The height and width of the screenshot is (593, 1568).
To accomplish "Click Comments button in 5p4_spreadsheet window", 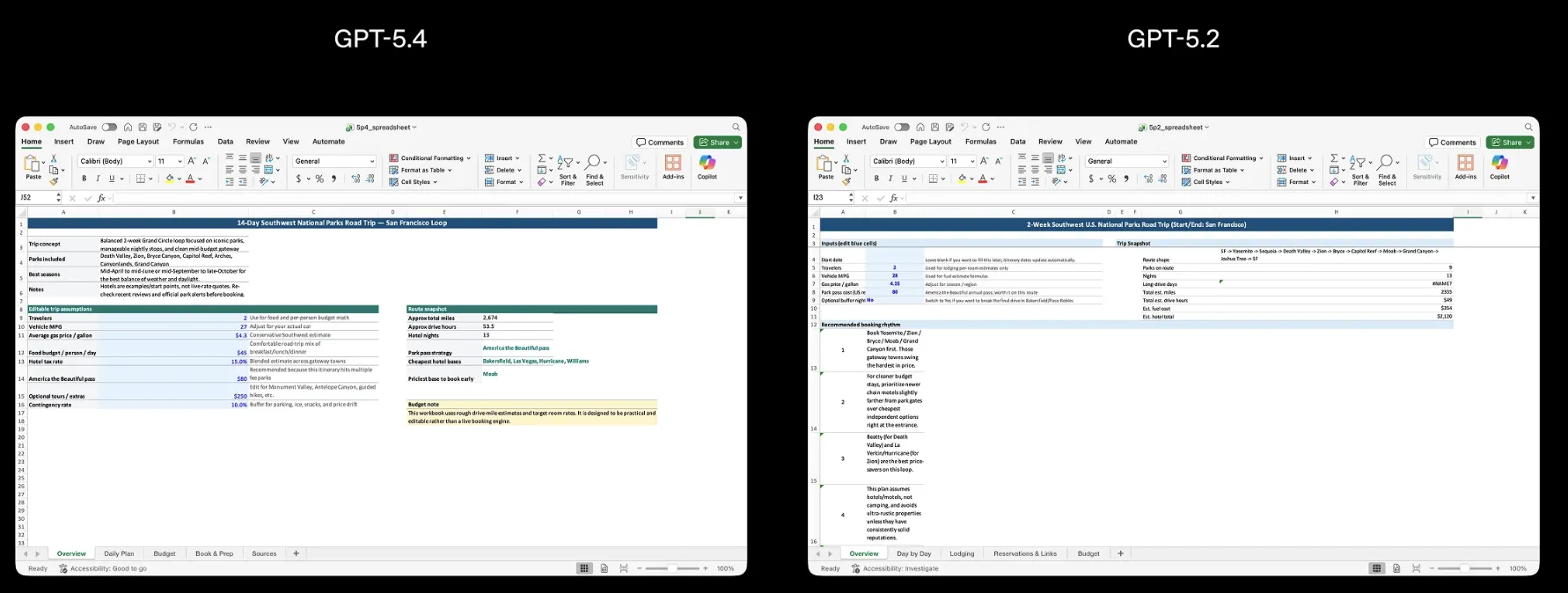I will click(660, 143).
